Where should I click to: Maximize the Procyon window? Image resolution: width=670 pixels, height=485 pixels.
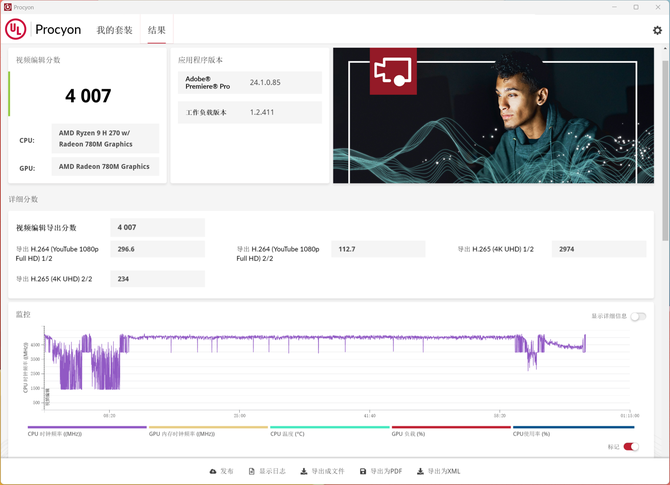(x=636, y=7)
